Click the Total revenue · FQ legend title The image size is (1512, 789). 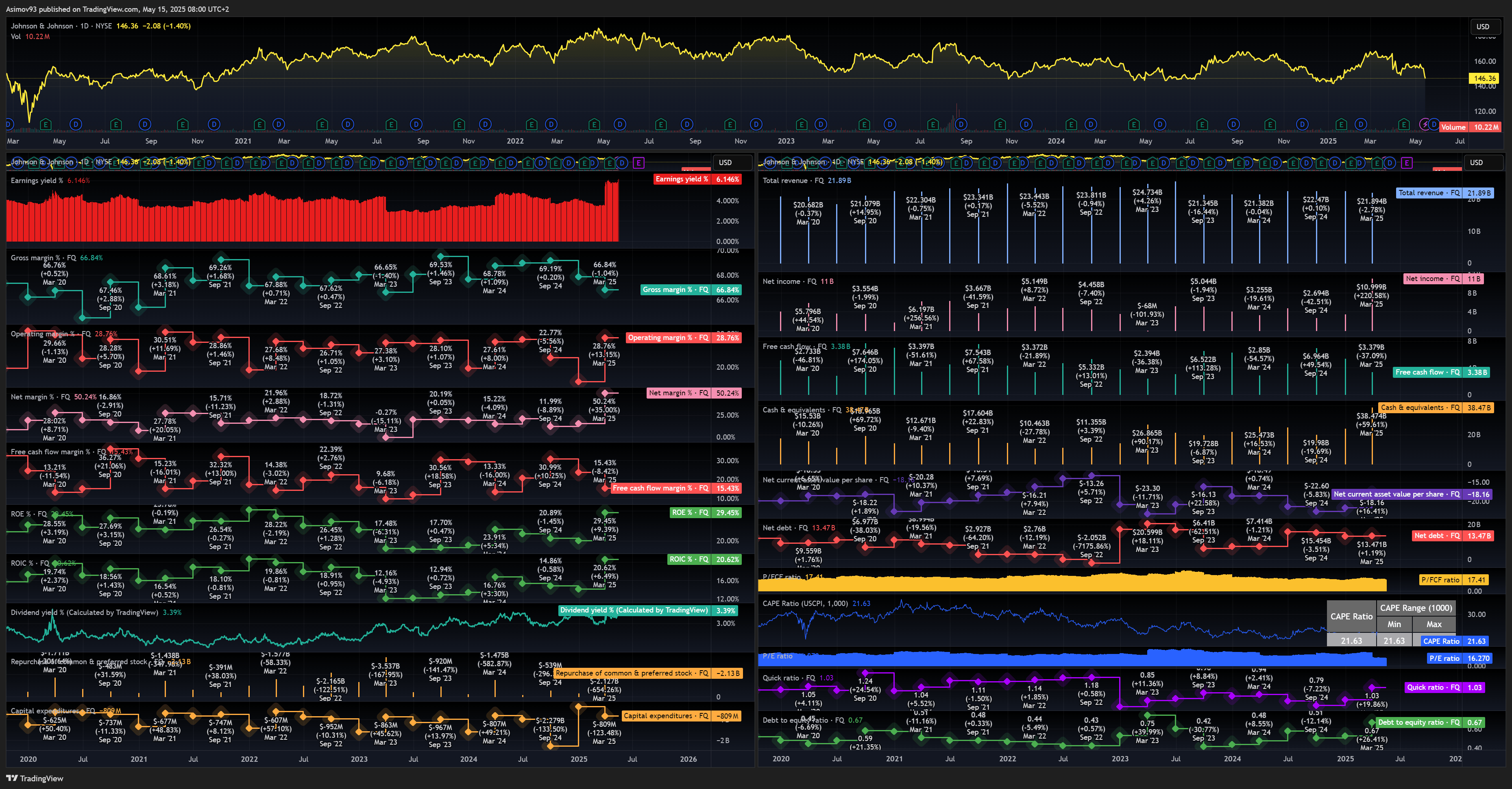tap(793, 180)
